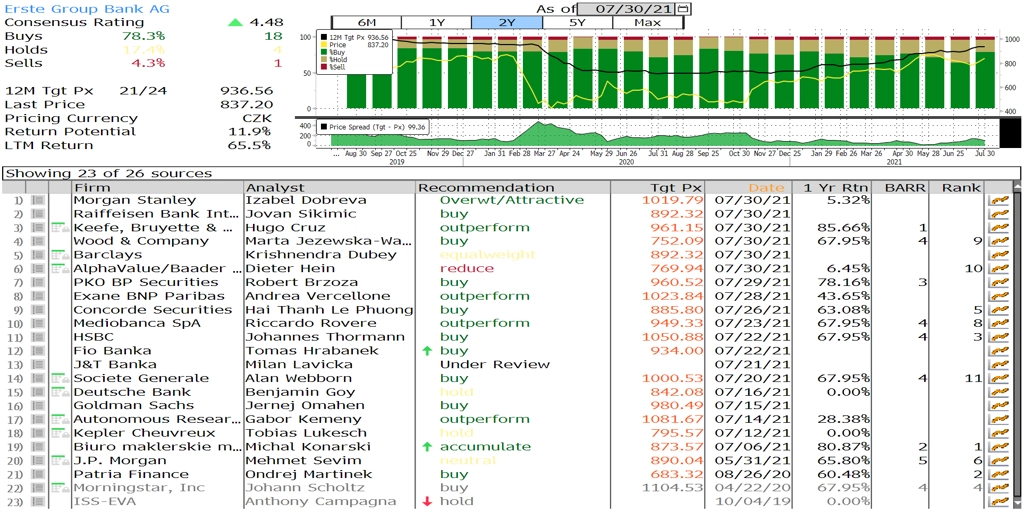Open the detail icon for HSBC row
This screenshot has width=1024, height=513.
[x=38, y=337]
